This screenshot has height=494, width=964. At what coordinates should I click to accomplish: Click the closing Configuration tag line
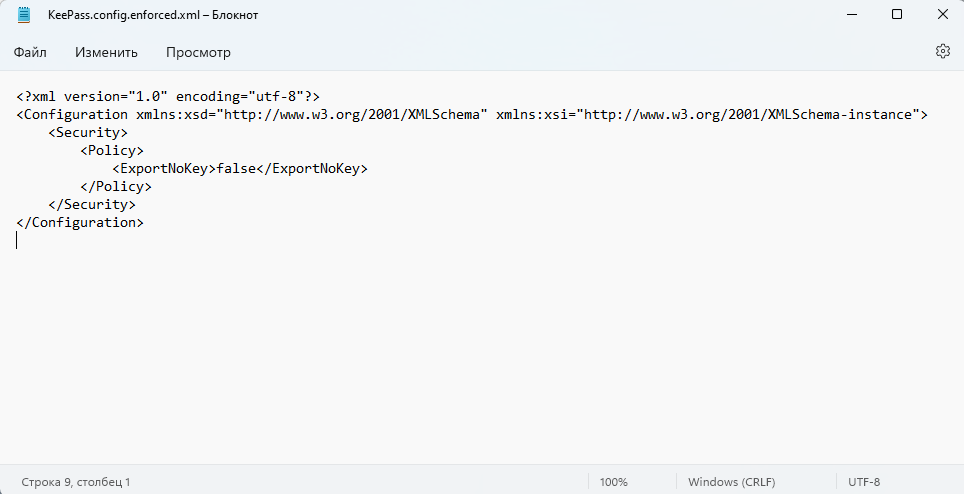pyautogui.click(x=80, y=223)
